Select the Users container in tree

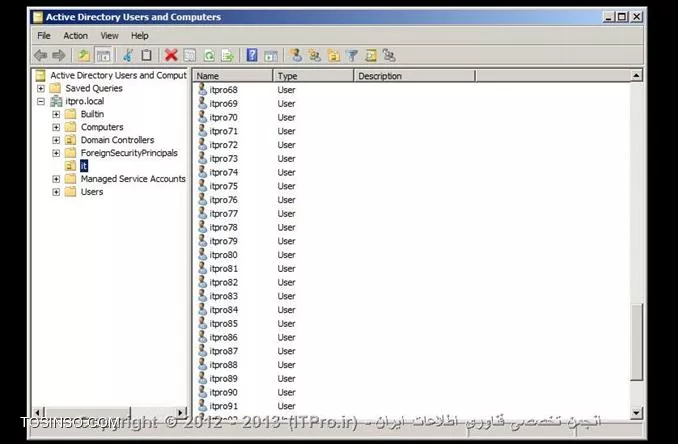pos(92,192)
